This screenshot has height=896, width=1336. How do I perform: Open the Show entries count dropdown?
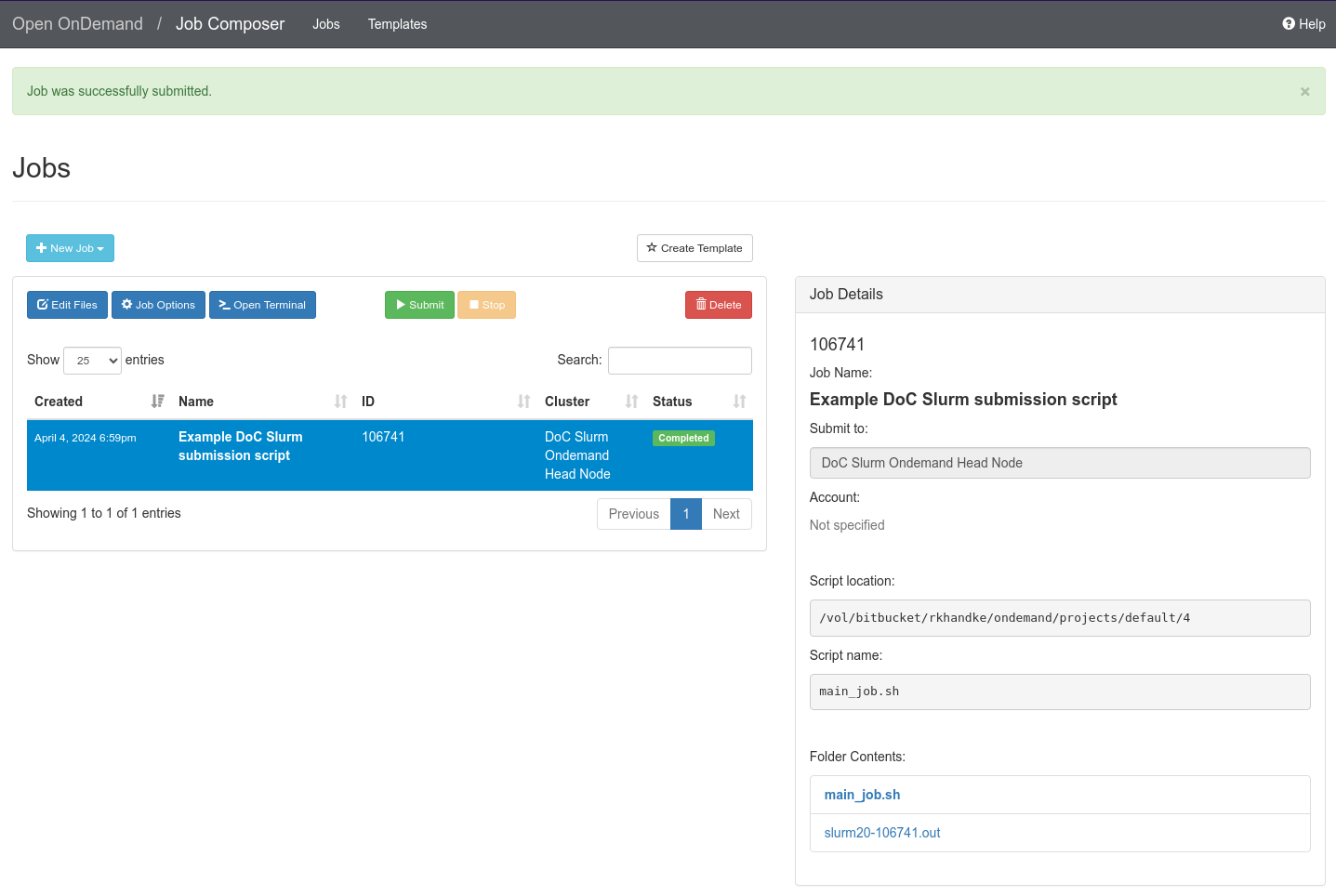click(x=92, y=361)
